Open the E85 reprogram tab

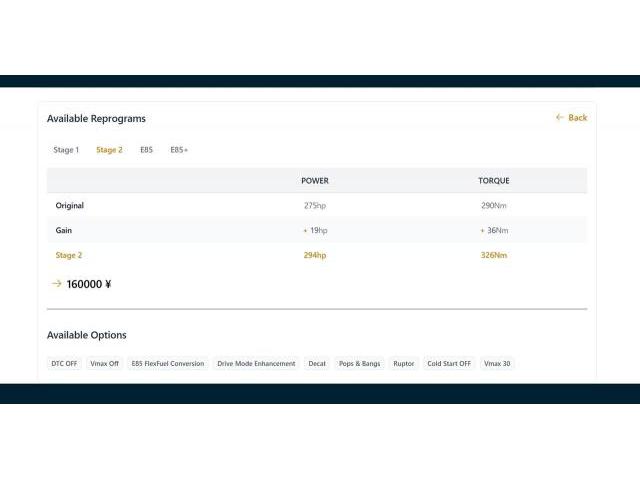click(x=146, y=150)
